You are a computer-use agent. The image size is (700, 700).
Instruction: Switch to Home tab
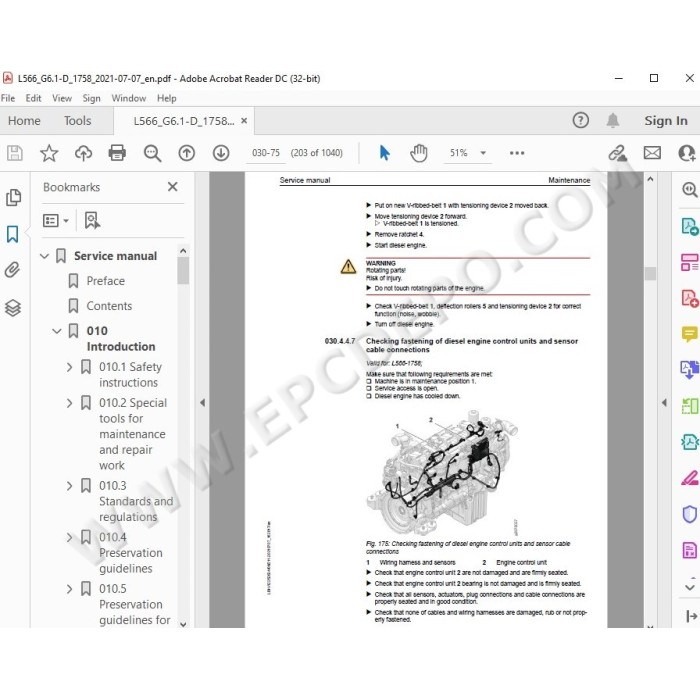[24, 121]
